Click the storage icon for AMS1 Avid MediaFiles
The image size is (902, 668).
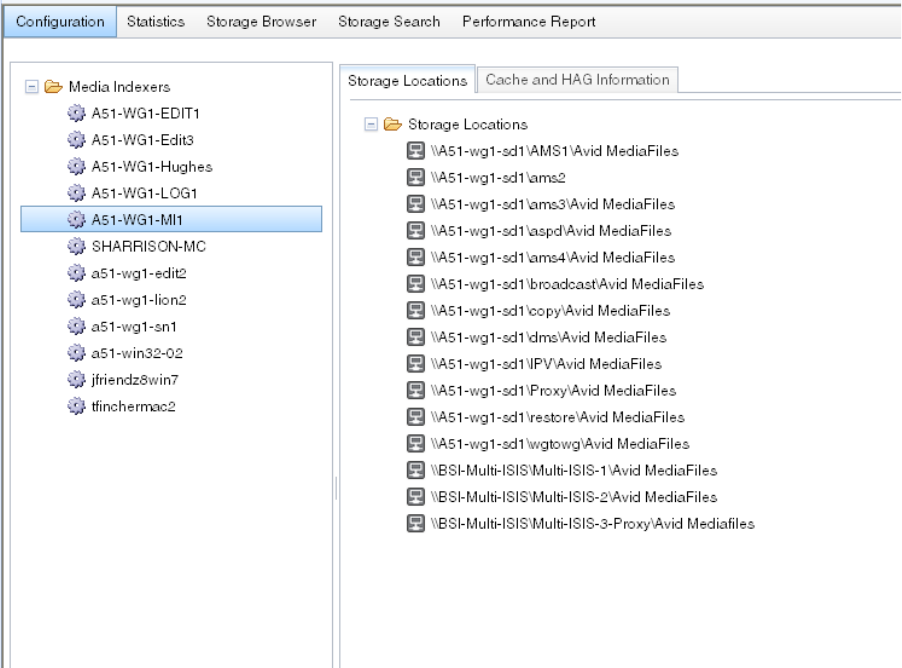point(415,151)
